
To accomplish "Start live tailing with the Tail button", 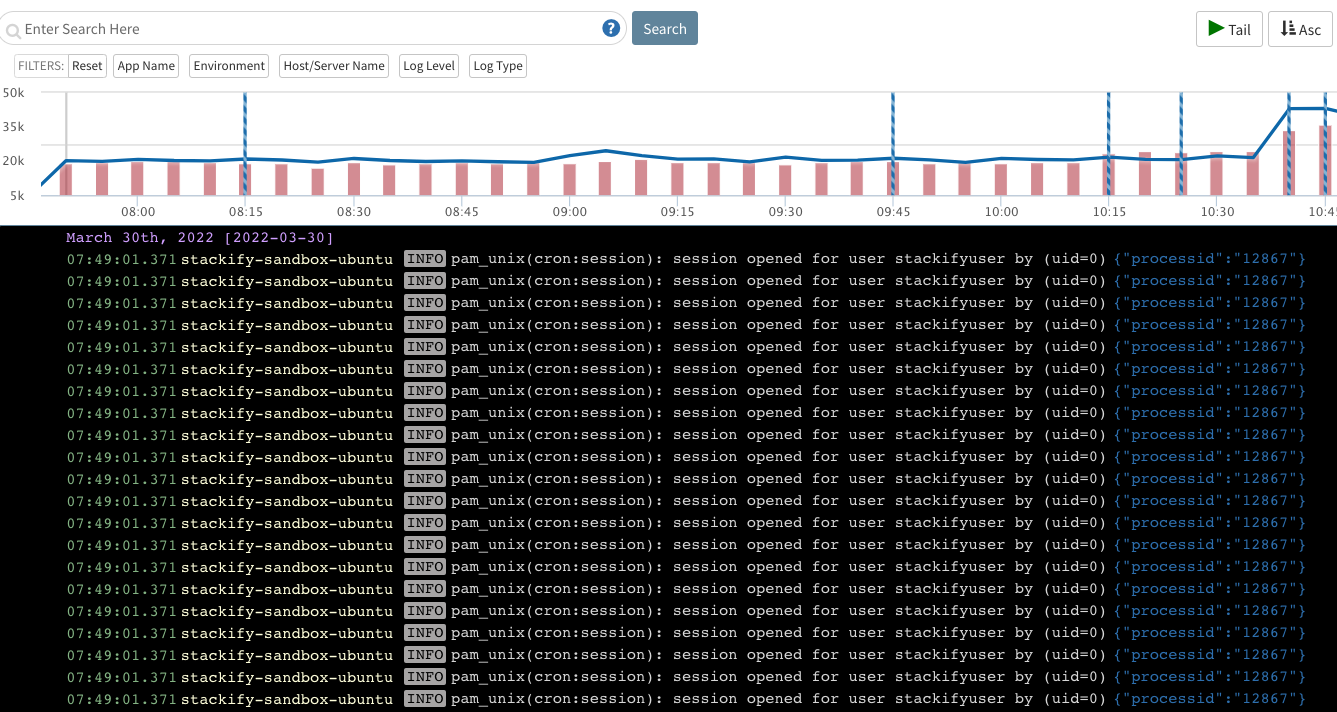I will 1229,29.
